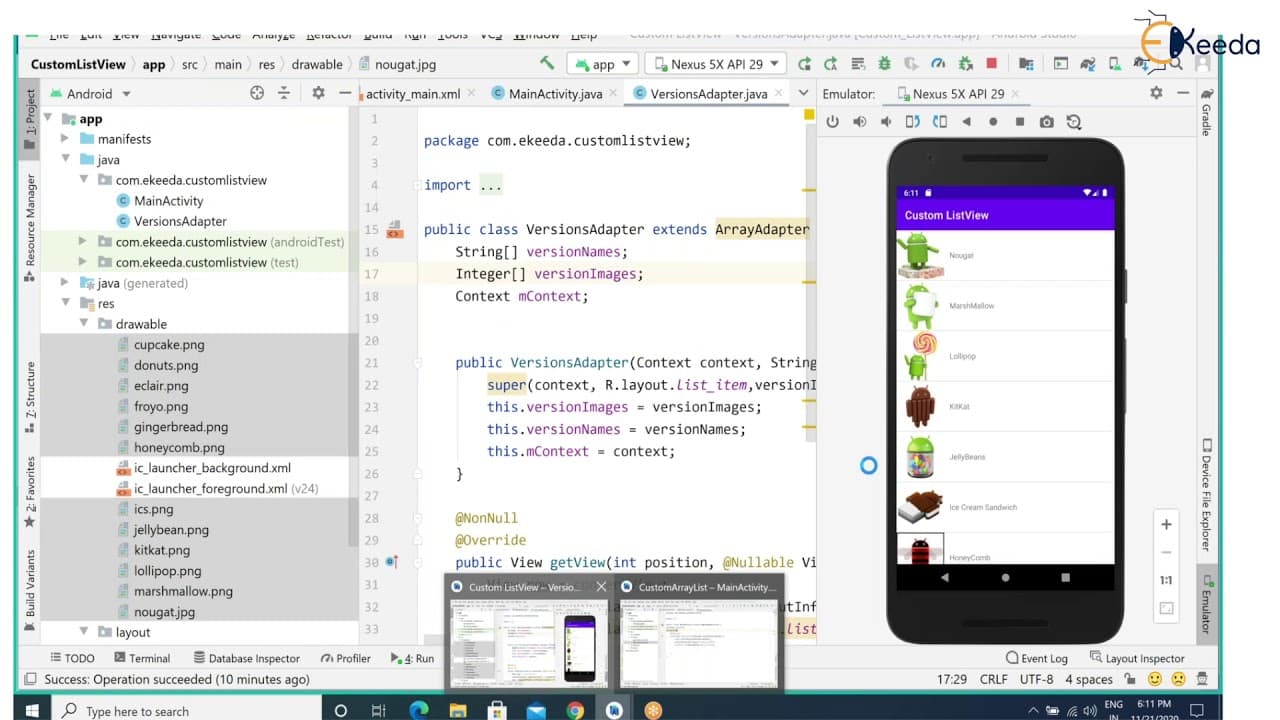Viewport: 1280px width, 720px height.
Task: Expand the java (generated) node
Action: tap(65, 283)
